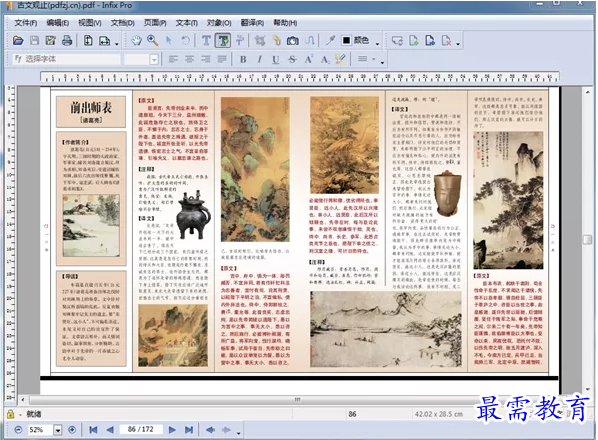Screen dimensions: 598x440
Task: Select the Link chain tool icon
Action: [x=276, y=40]
